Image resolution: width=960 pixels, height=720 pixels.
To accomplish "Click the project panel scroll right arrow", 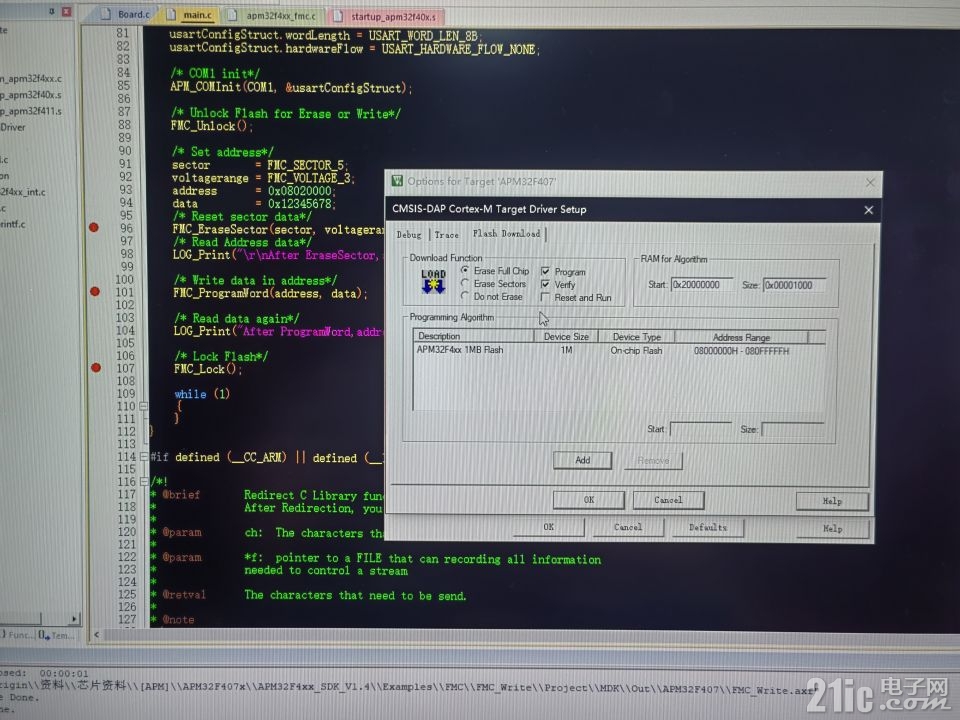I will 74,619.
